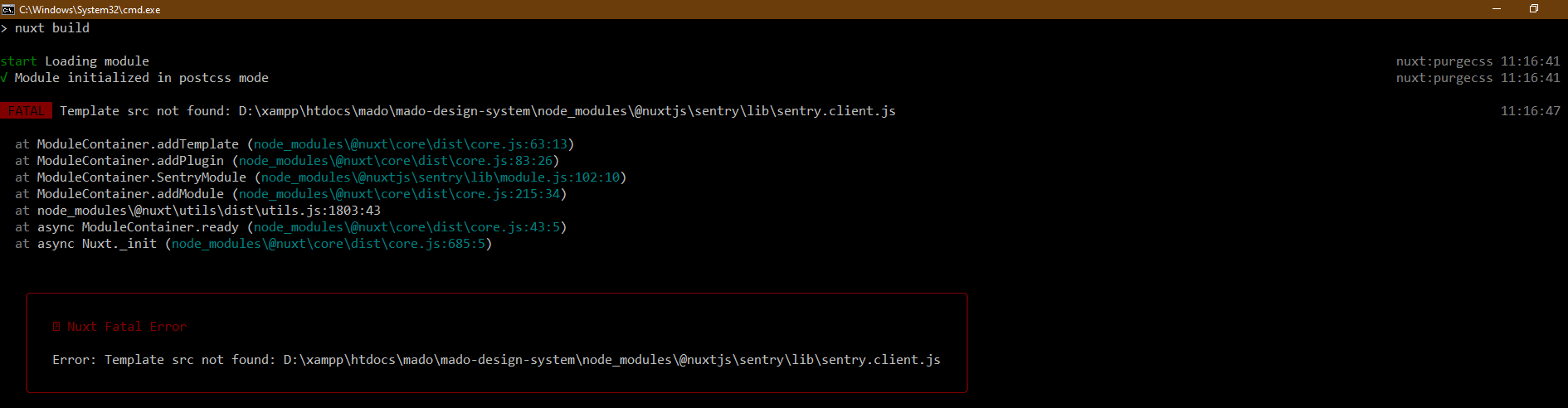Screen dimensions: 1568x408
Task: Click the 'Template src not found' fatal message
Action: (x=477, y=111)
